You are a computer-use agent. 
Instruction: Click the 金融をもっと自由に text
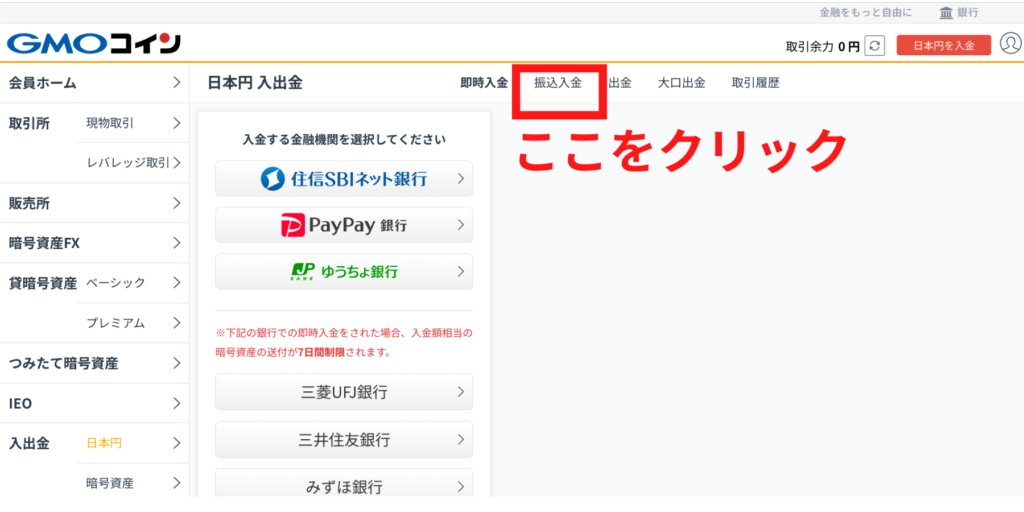click(x=866, y=13)
